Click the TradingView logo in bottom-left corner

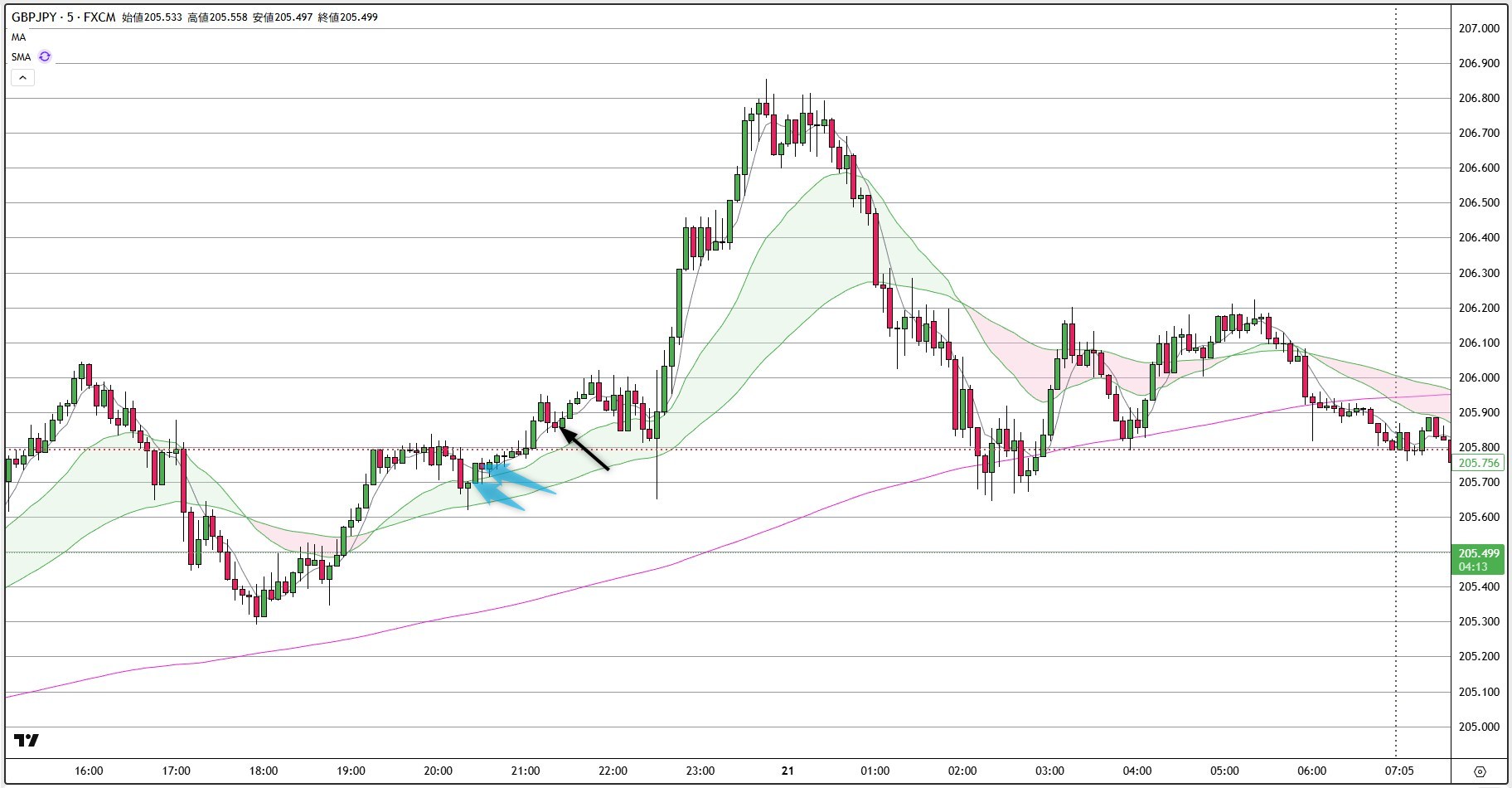click(27, 741)
